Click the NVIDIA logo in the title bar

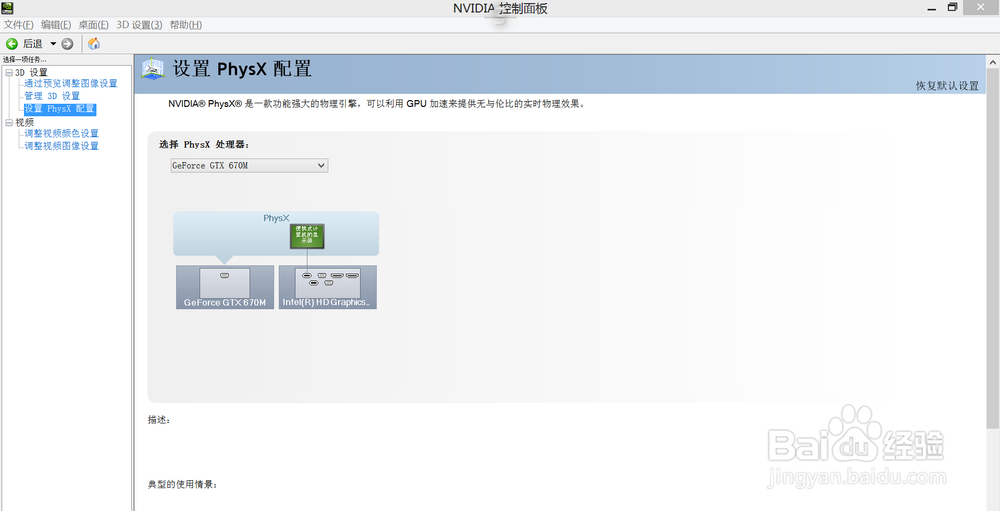6,8
